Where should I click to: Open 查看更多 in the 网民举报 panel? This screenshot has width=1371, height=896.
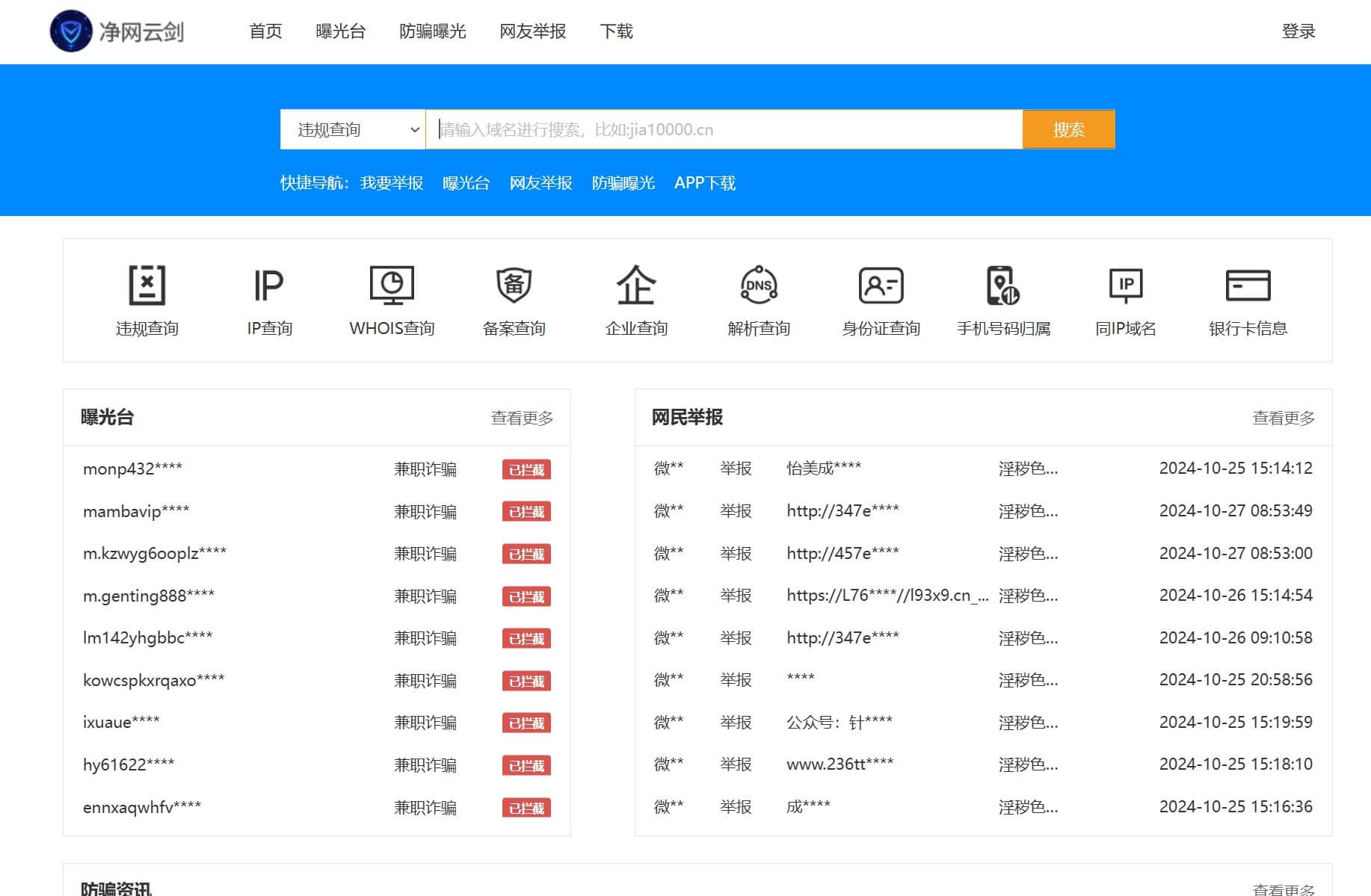(x=1284, y=418)
